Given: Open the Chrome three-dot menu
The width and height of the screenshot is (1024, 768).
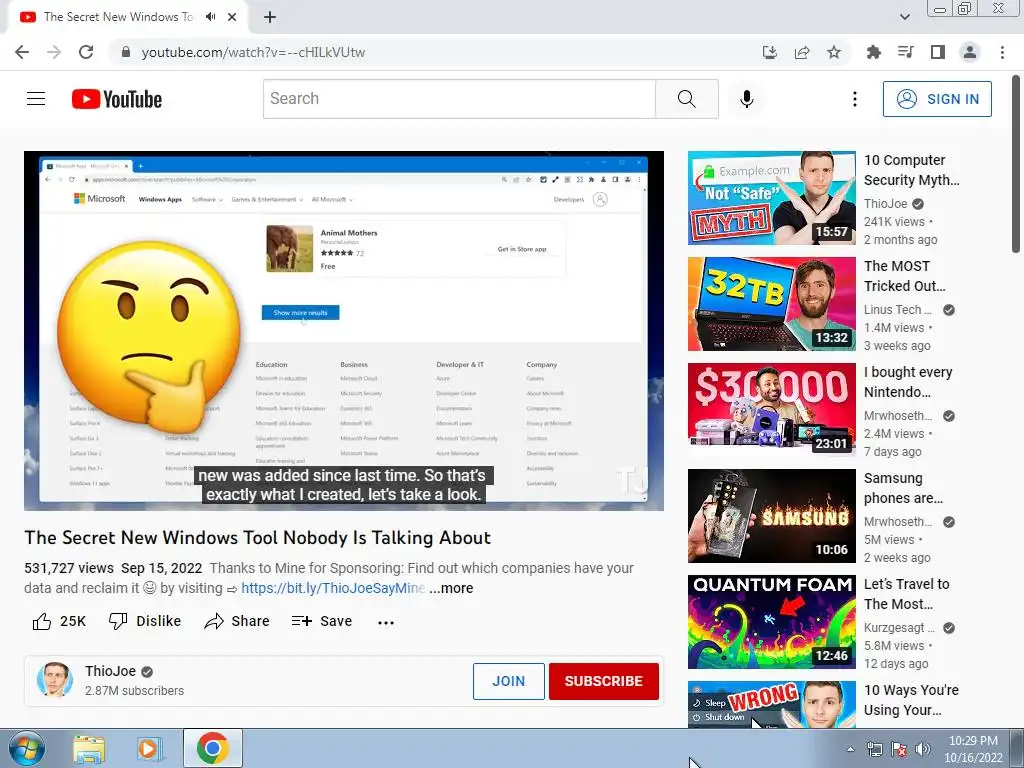Looking at the screenshot, I should pyautogui.click(x=1002, y=52).
